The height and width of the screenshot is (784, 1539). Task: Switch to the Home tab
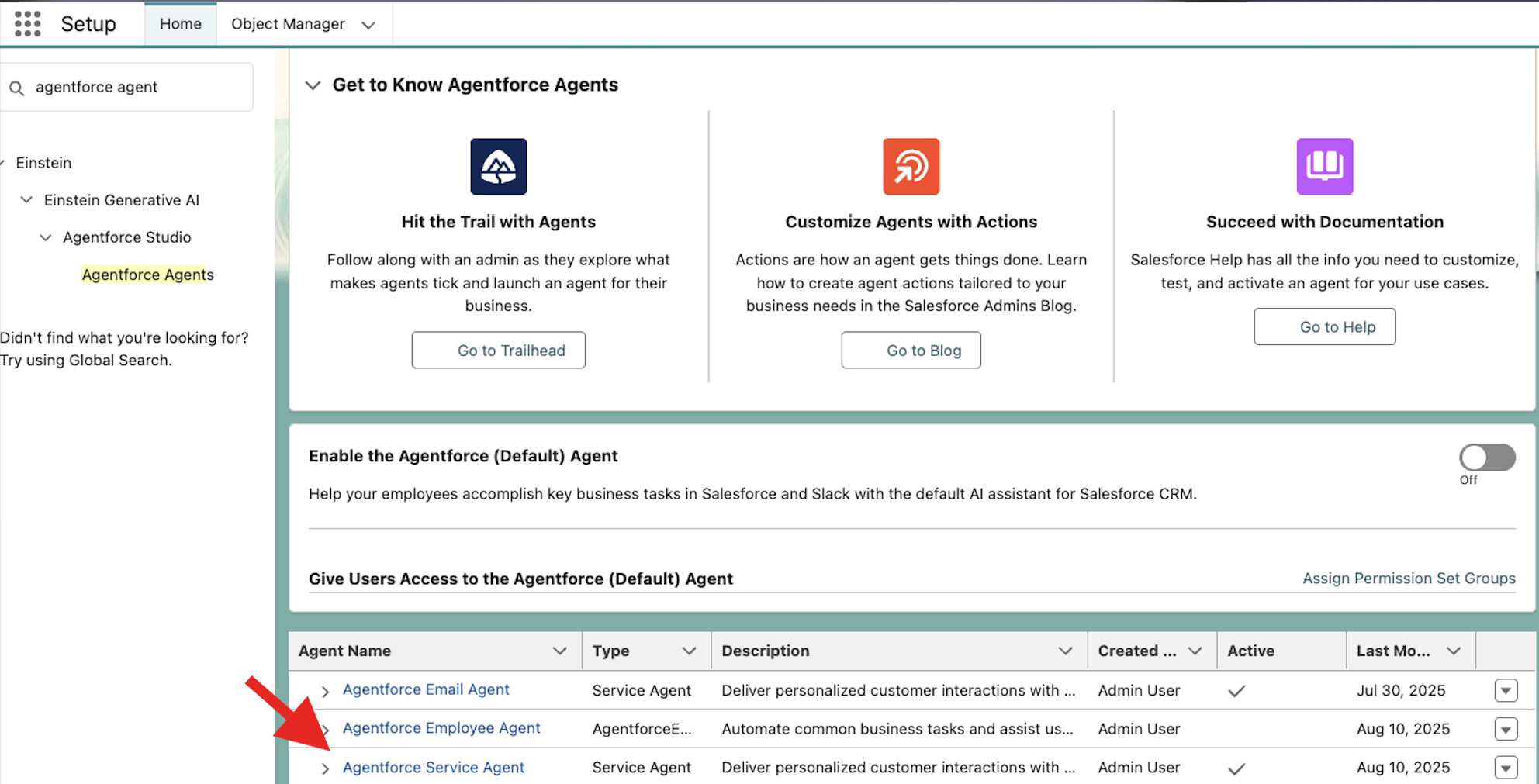pyautogui.click(x=180, y=24)
